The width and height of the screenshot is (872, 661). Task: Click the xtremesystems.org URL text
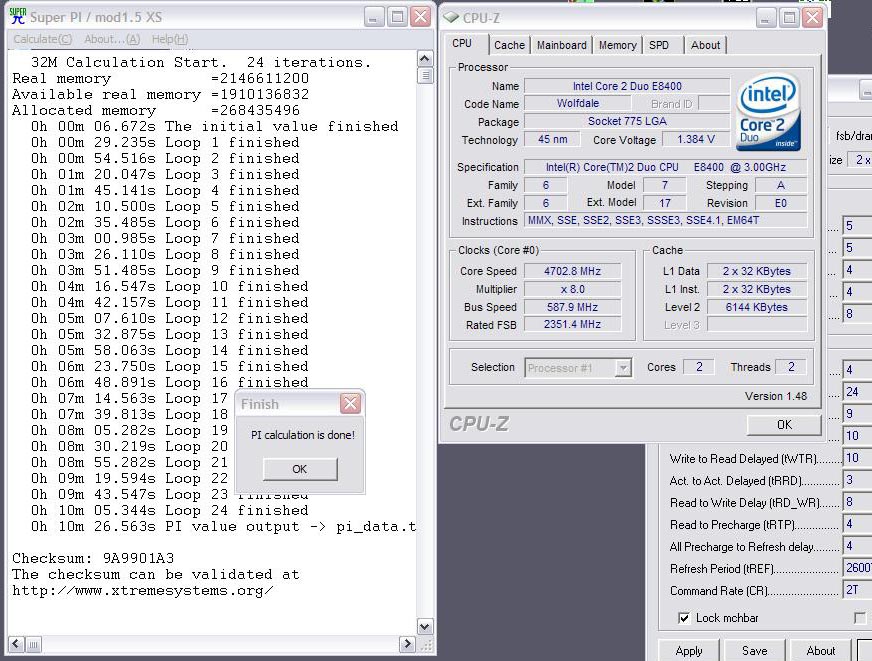pos(143,590)
